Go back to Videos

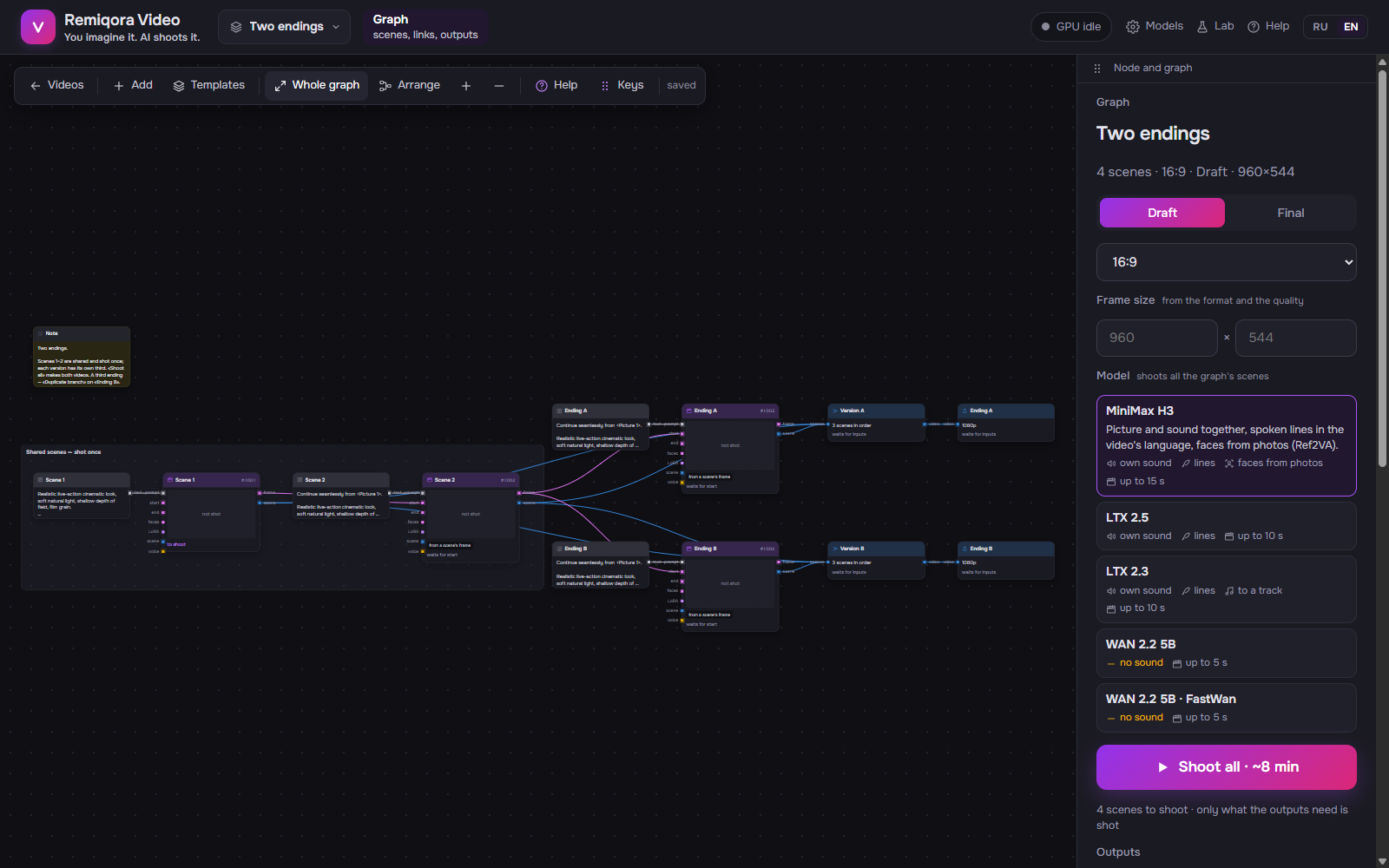click(x=57, y=86)
